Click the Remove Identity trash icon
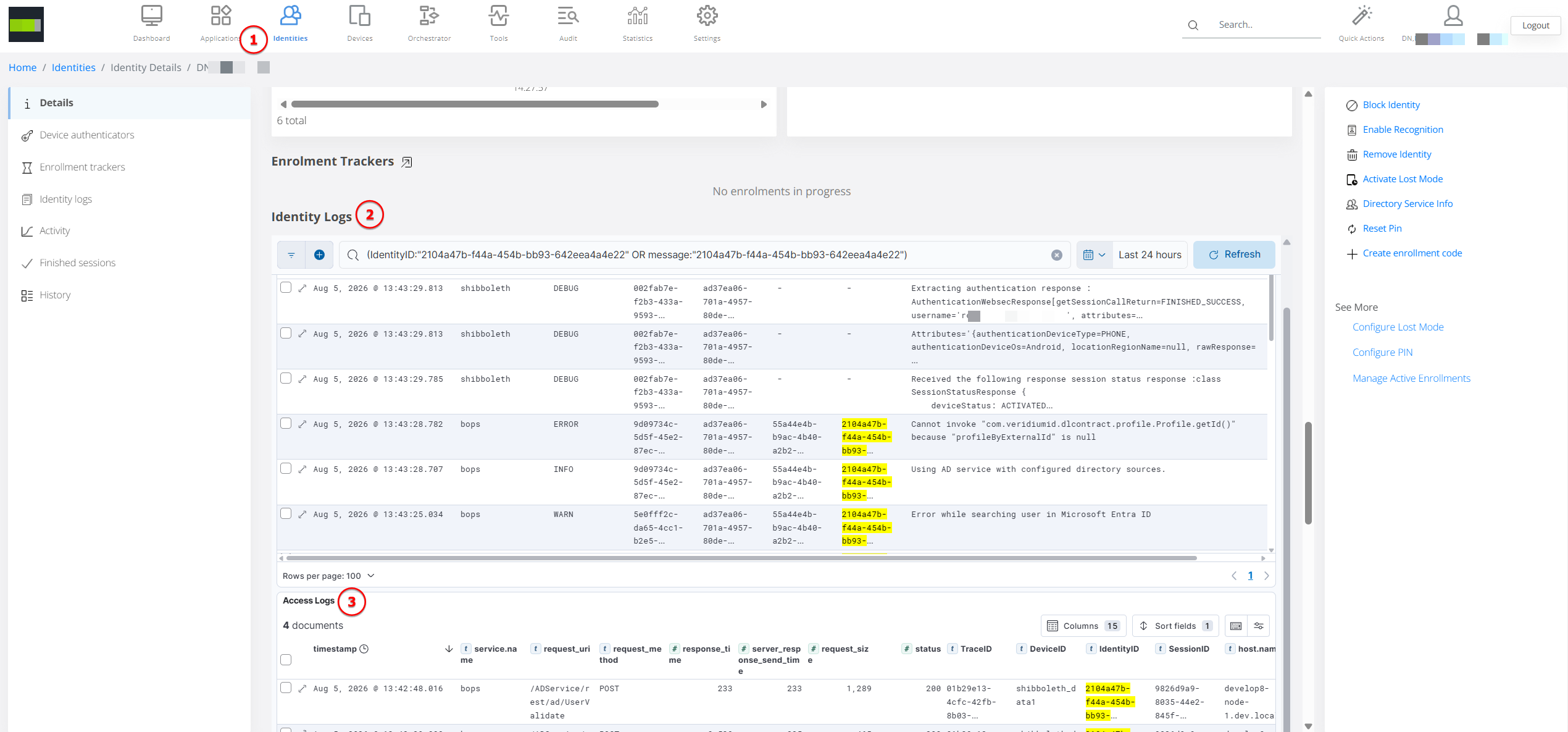This screenshot has height=732, width=1568. pyautogui.click(x=1352, y=155)
